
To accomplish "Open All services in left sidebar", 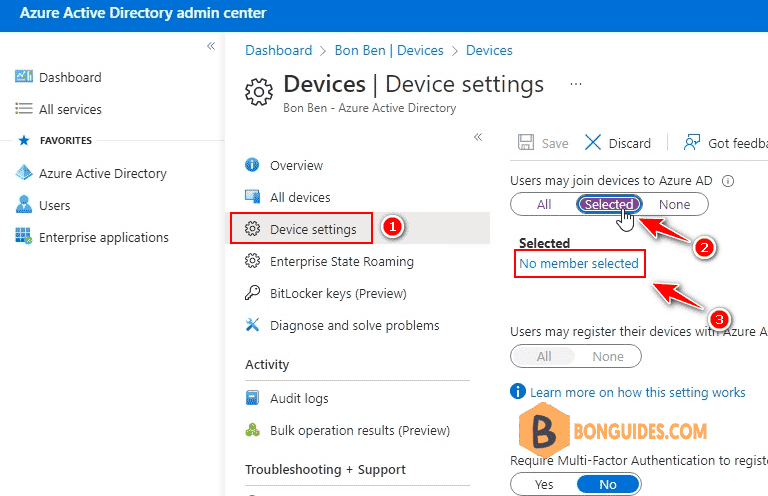I will pos(70,109).
